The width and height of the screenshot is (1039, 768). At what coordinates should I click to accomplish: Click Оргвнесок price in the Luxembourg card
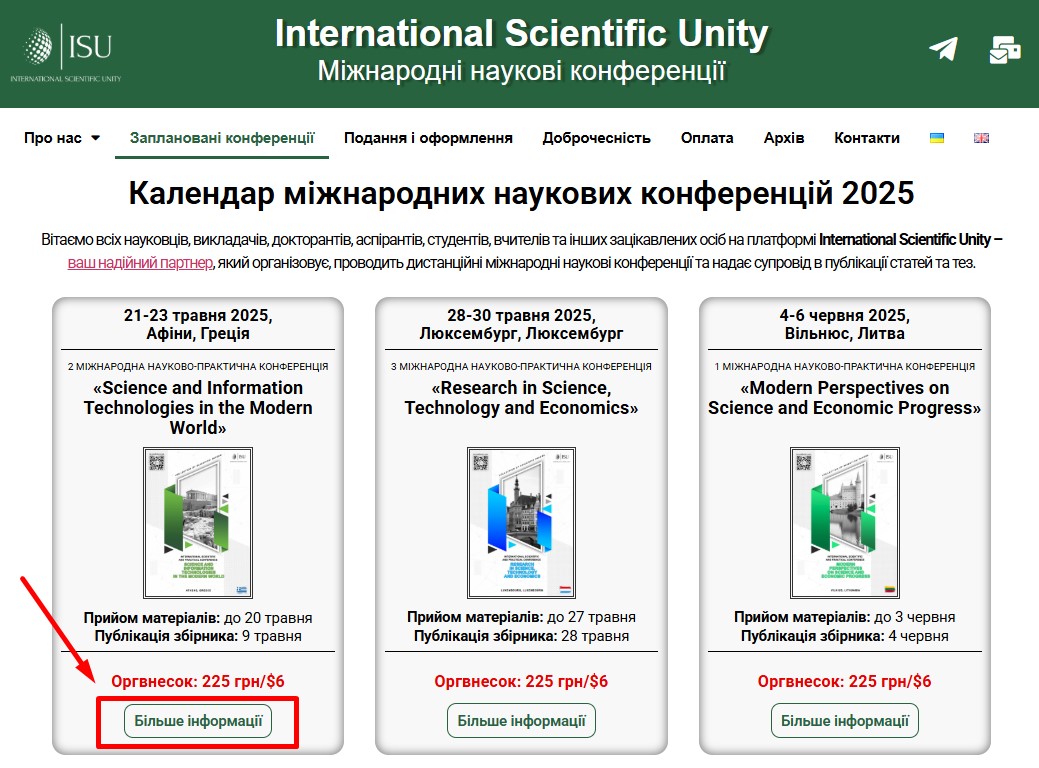(x=521, y=681)
